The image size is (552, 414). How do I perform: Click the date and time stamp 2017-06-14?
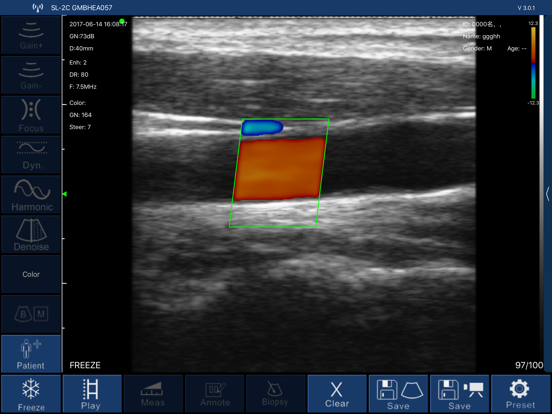point(98,24)
